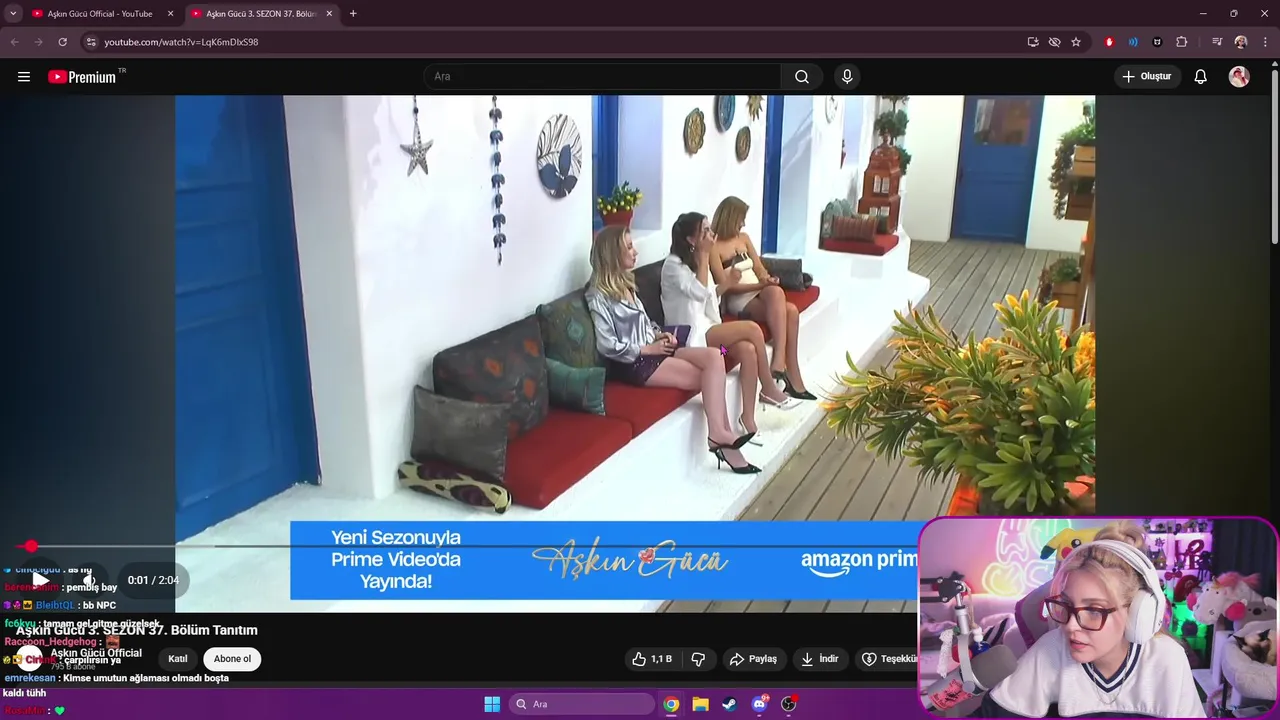Open the Aşkın Gücü Official channel avatar

click(x=29, y=658)
